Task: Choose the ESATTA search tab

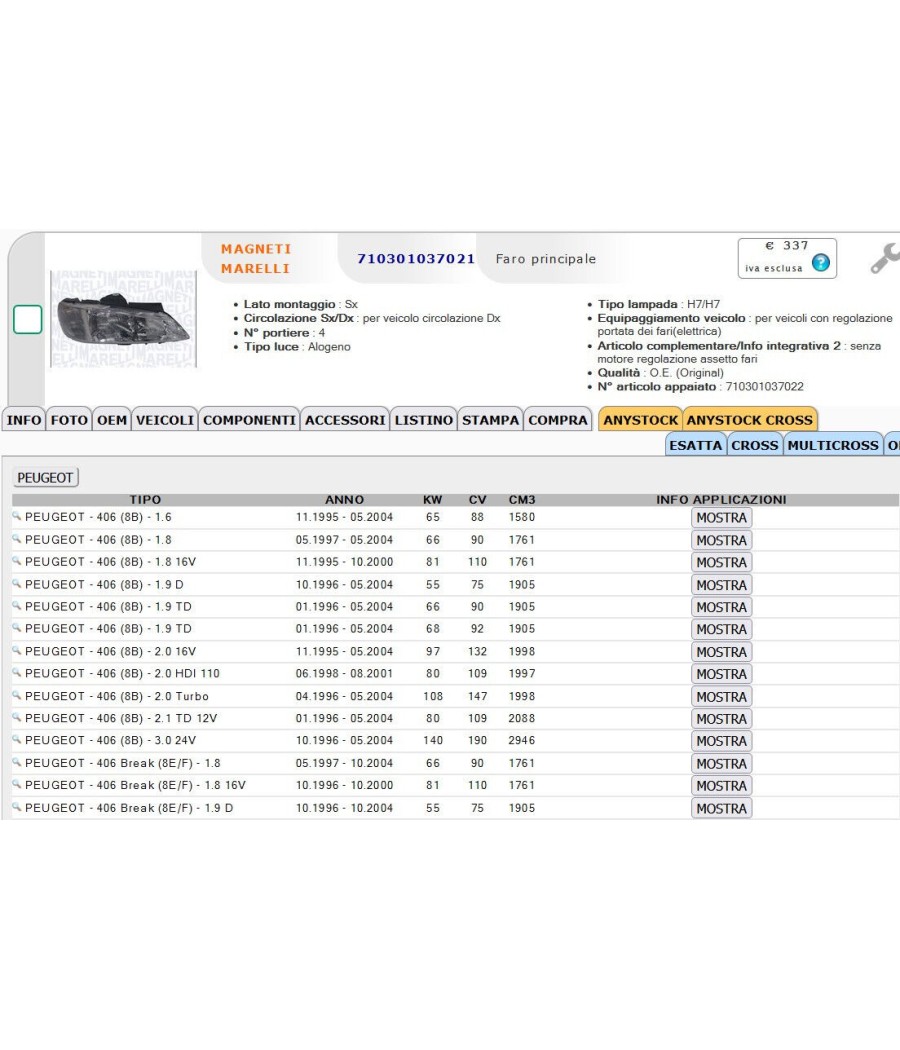Action: pos(696,445)
